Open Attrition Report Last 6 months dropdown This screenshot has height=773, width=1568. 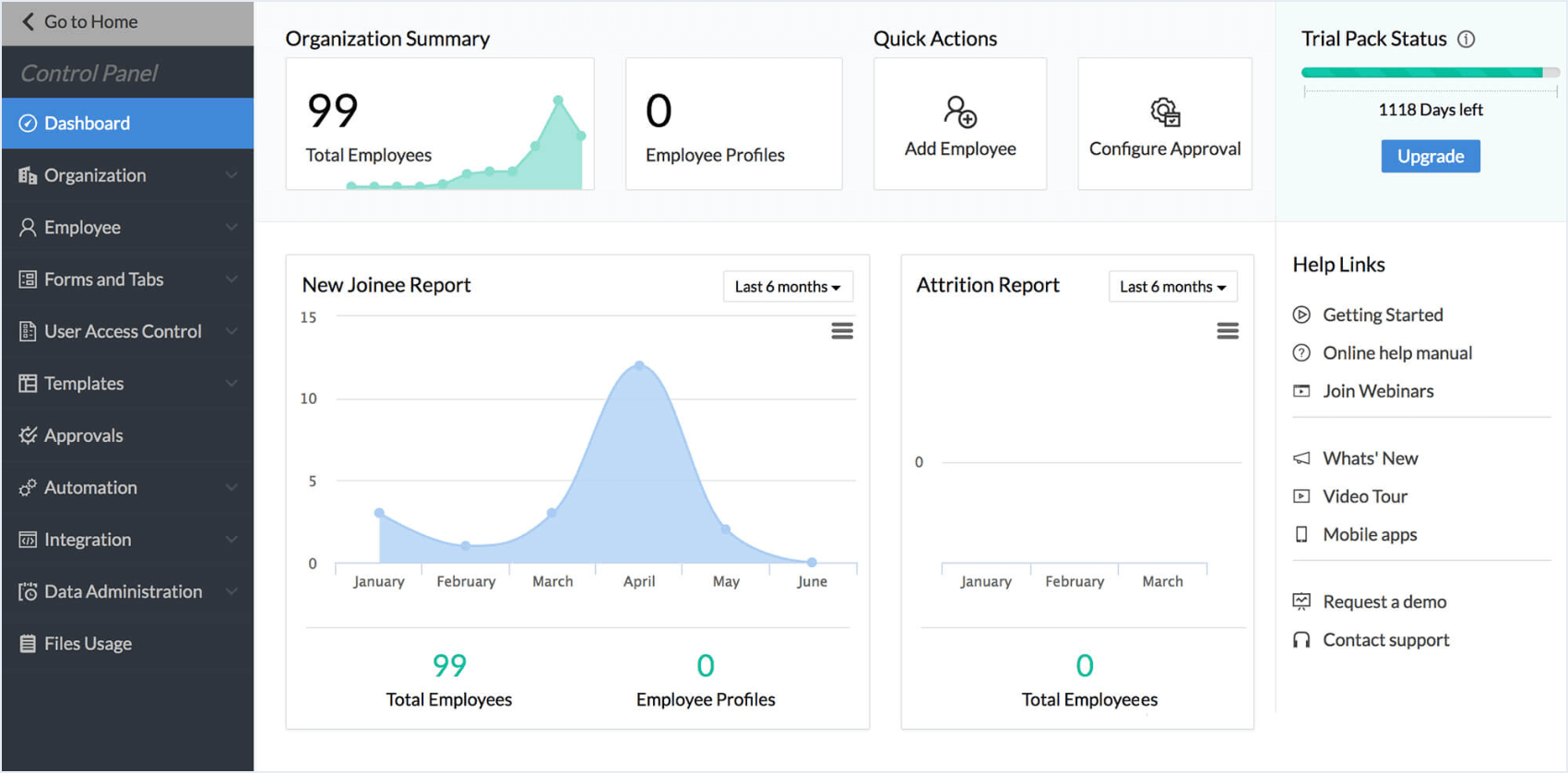click(1171, 287)
